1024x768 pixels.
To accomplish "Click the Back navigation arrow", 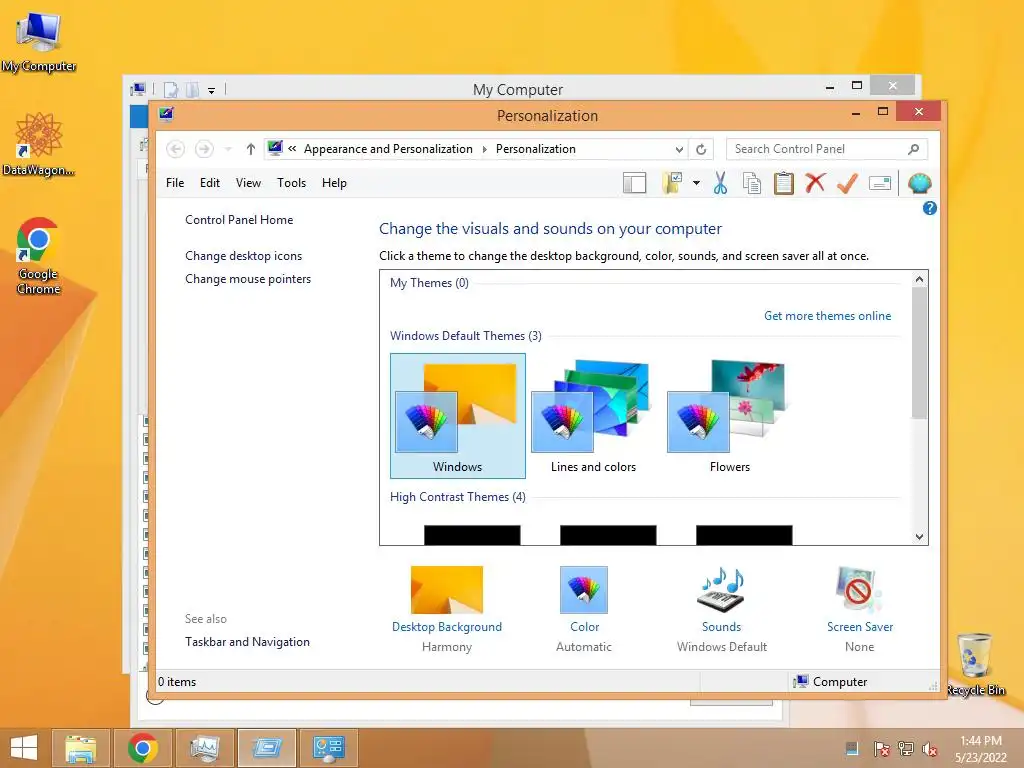I will pos(175,149).
